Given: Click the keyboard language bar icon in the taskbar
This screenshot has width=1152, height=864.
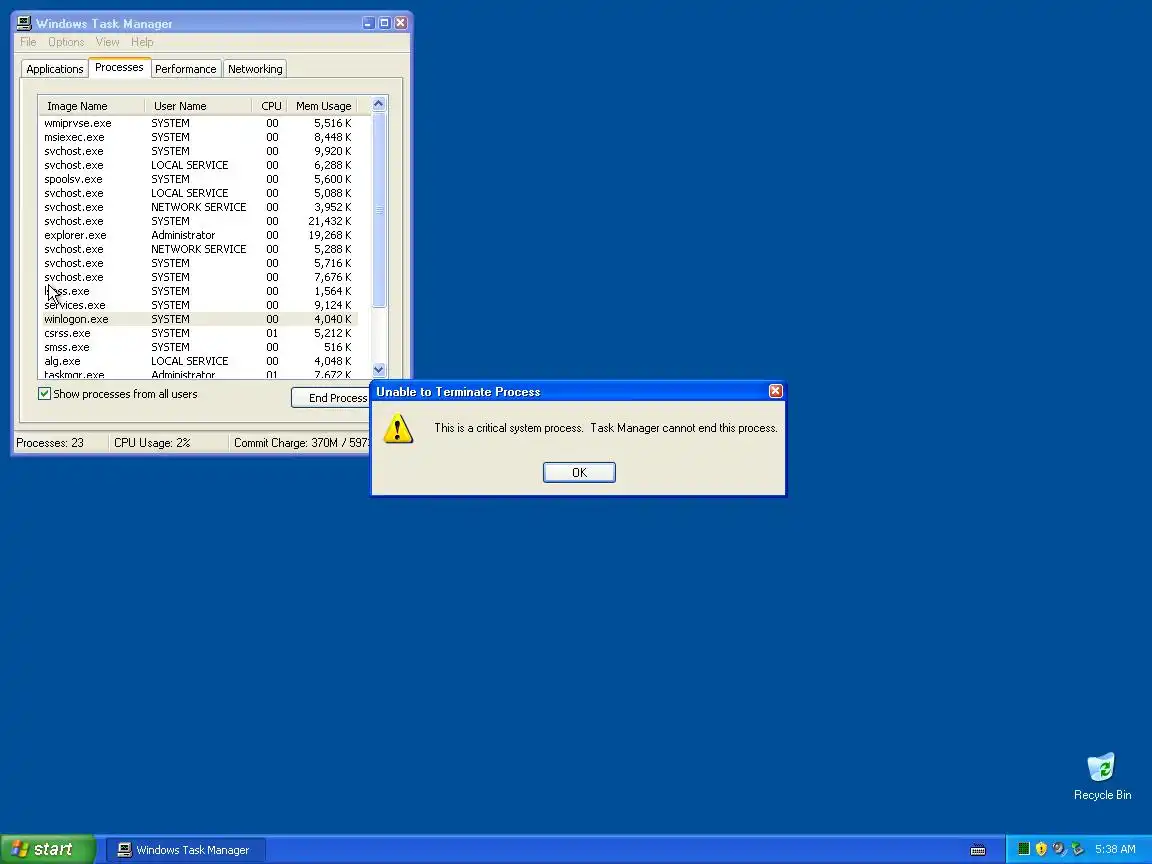Looking at the screenshot, I should [978, 850].
